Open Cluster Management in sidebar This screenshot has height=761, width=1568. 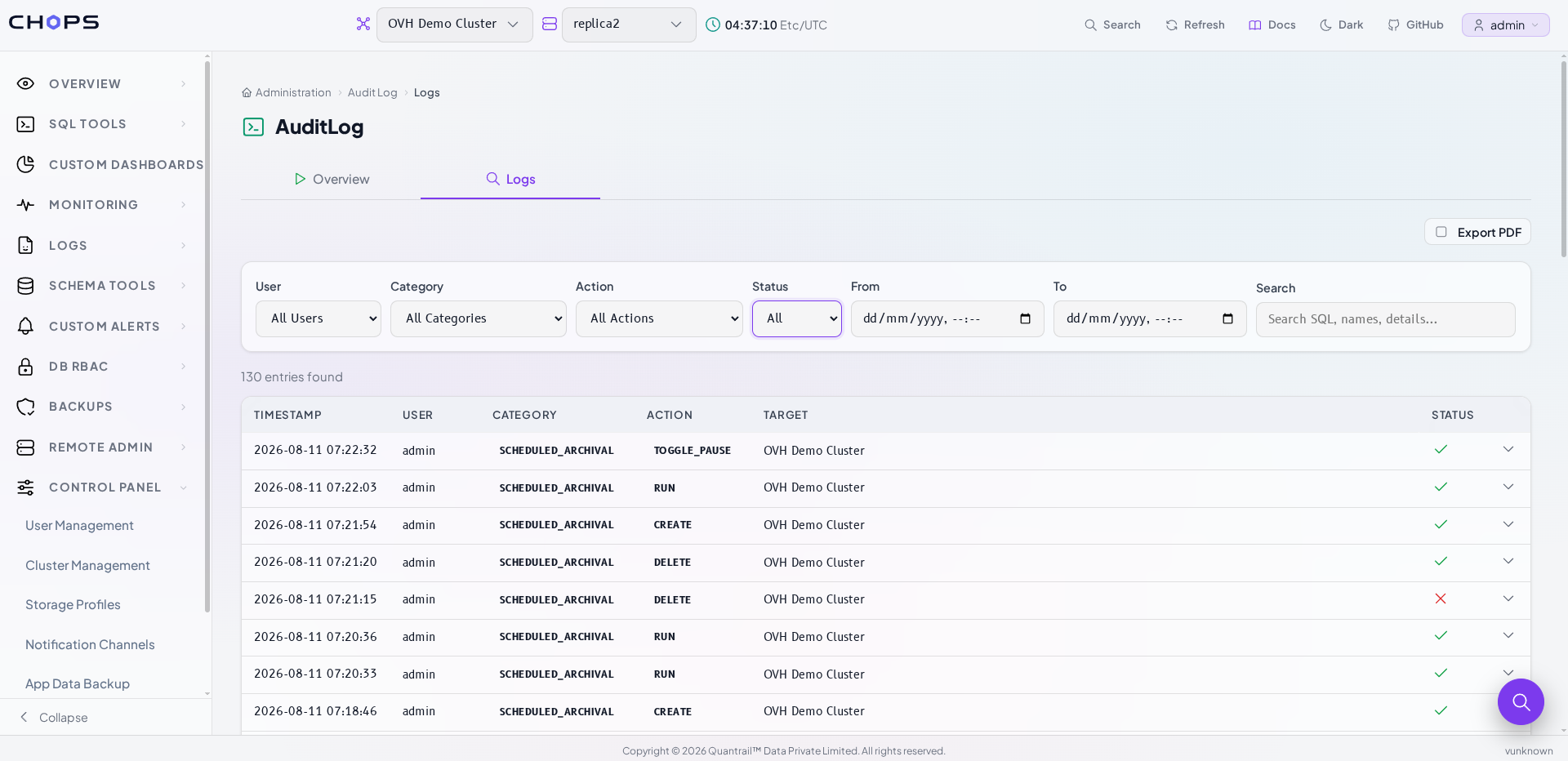click(87, 566)
